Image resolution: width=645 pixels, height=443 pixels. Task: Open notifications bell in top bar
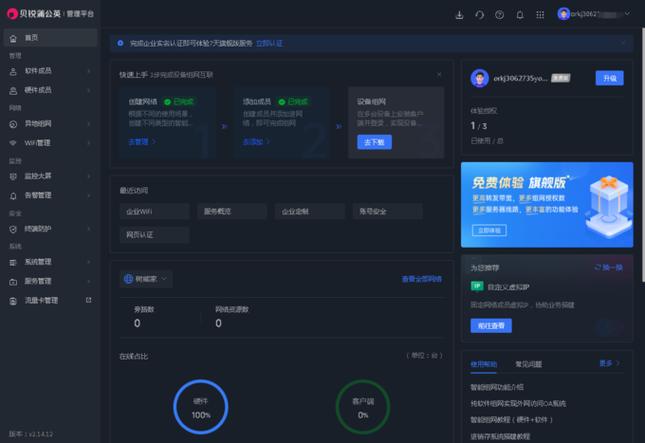coord(520,15)
